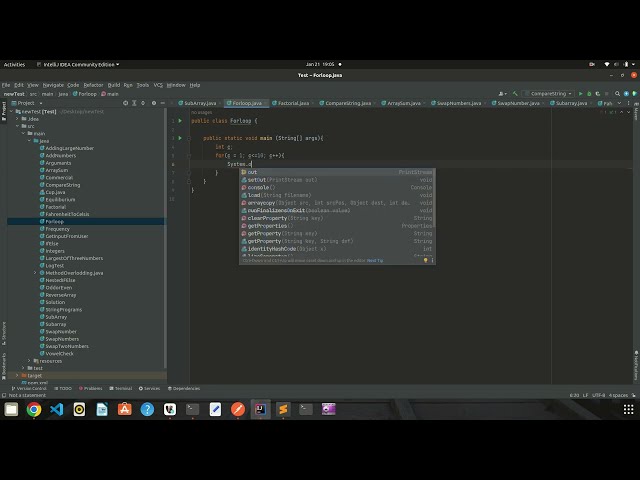This screenshot has width=640, height=480.
Task: Collapse the newTest project root node
Action: pyautogui.click(x=11, y=111)
